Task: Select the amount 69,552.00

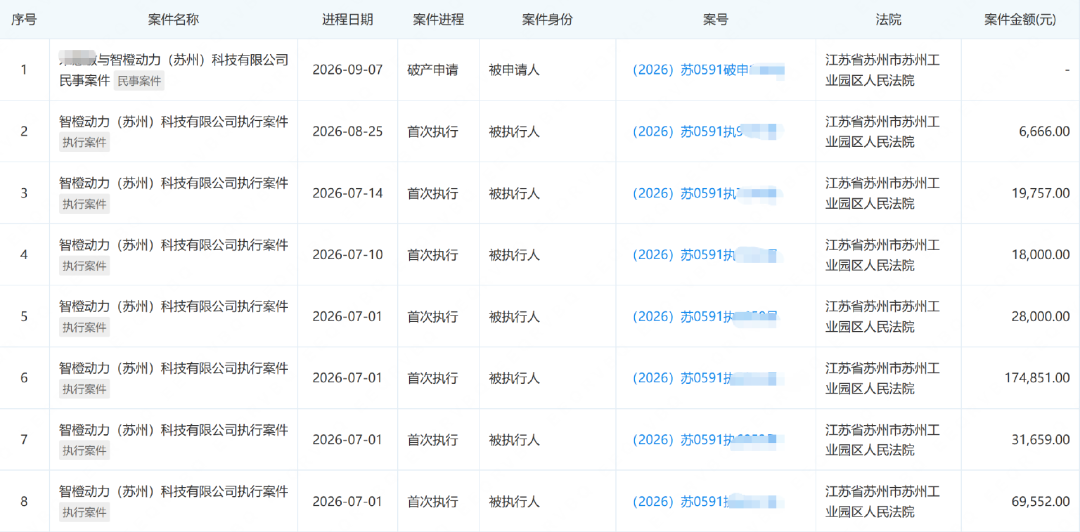Action: click(x=1041, y=501)
